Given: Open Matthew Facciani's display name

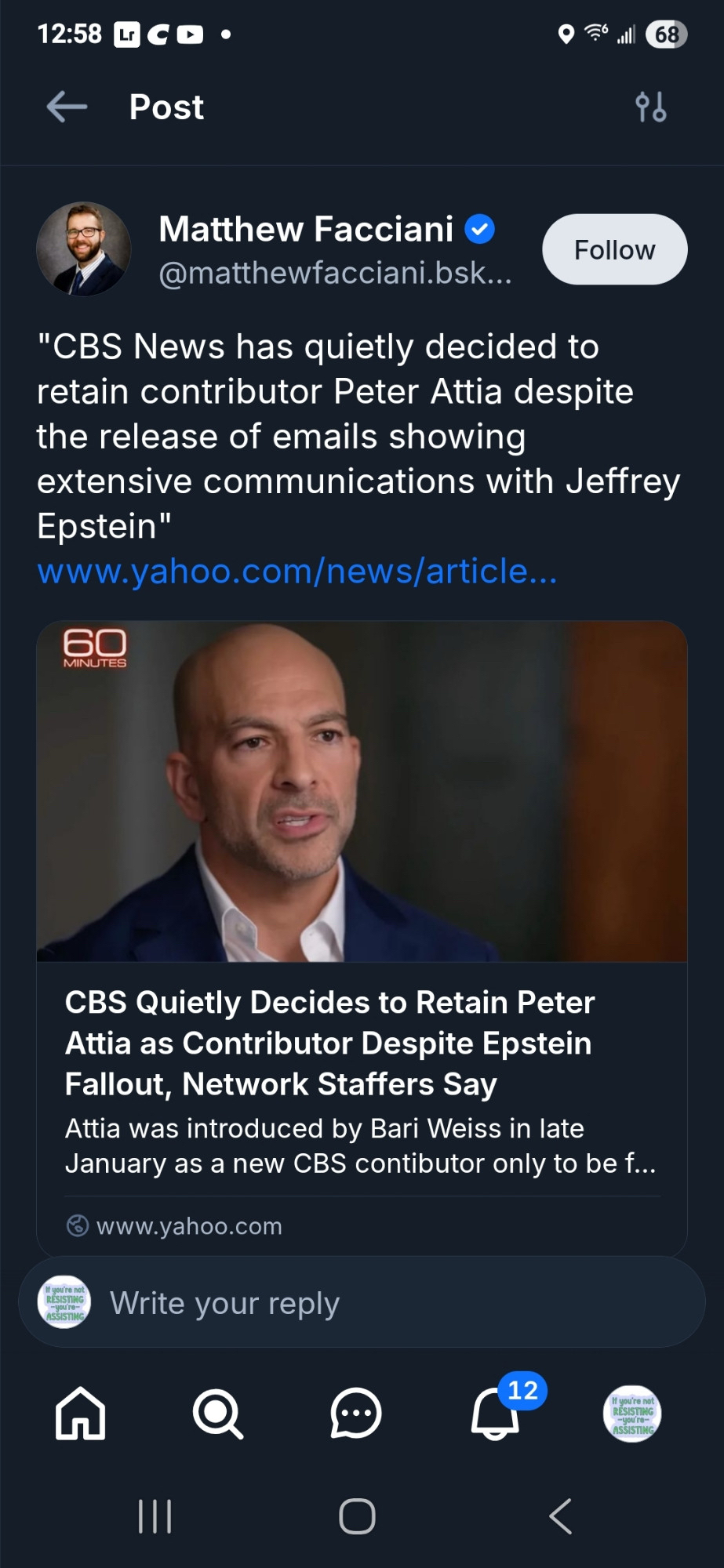Looking at the screenshot, I should [306, 230].
